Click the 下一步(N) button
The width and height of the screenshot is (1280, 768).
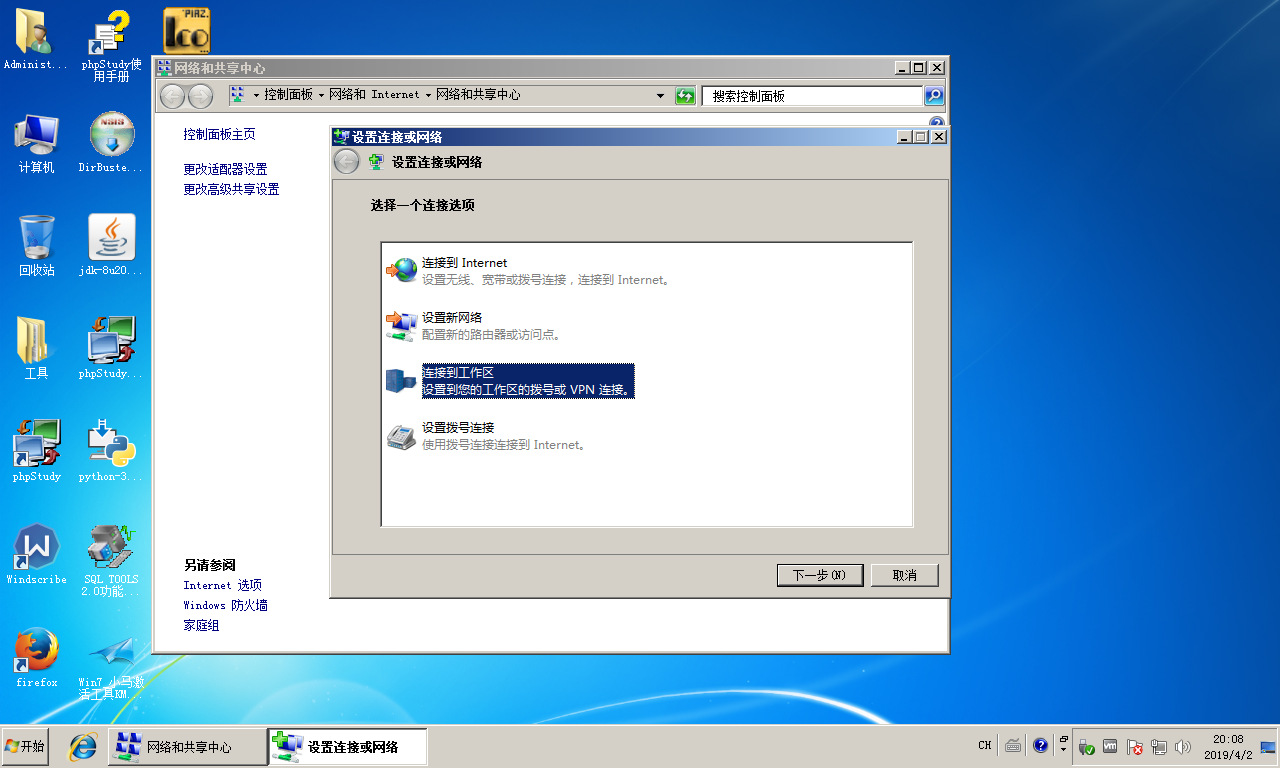[x=819, y=575]
